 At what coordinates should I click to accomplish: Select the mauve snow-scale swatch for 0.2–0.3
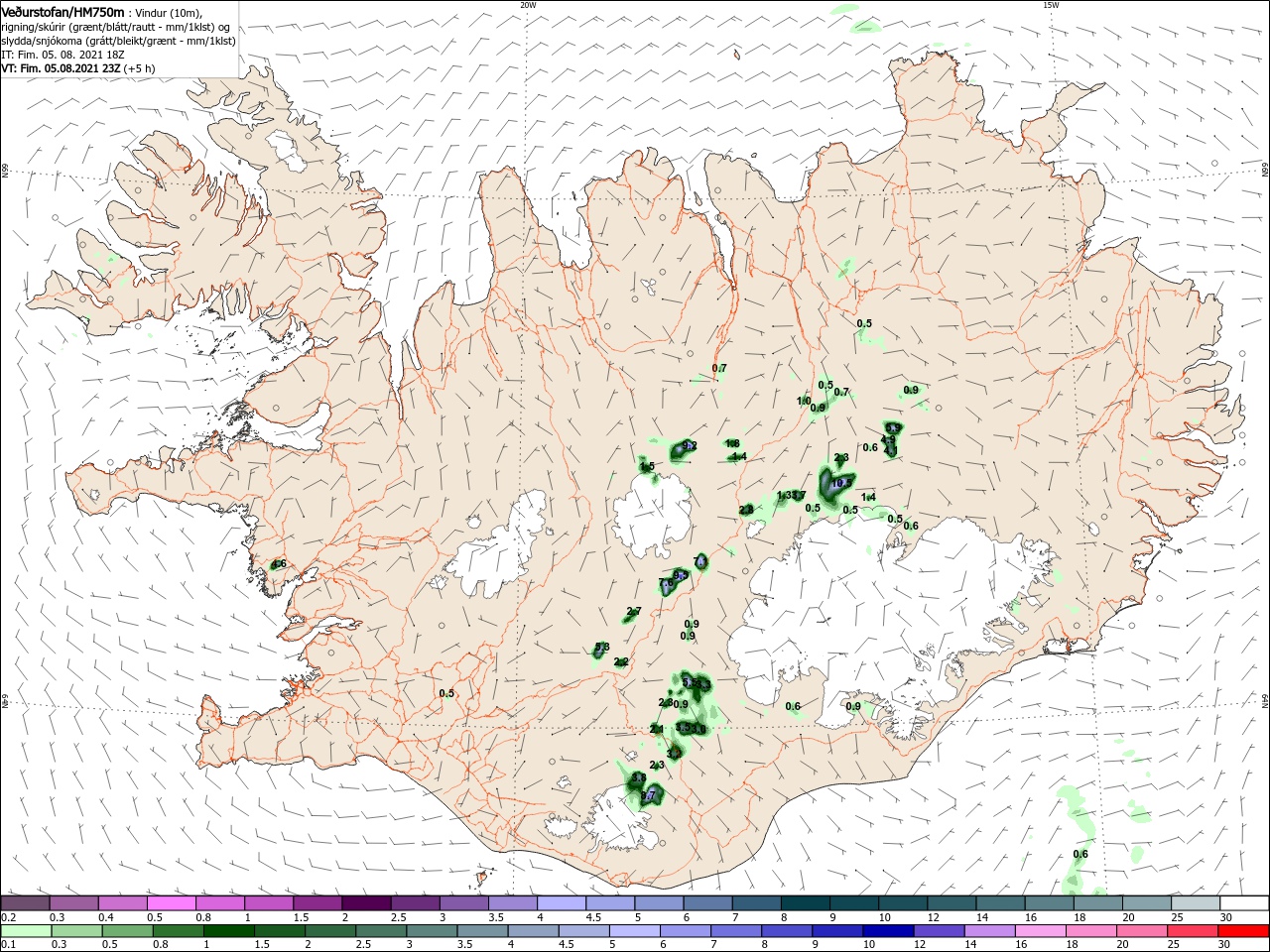(25, 903)
